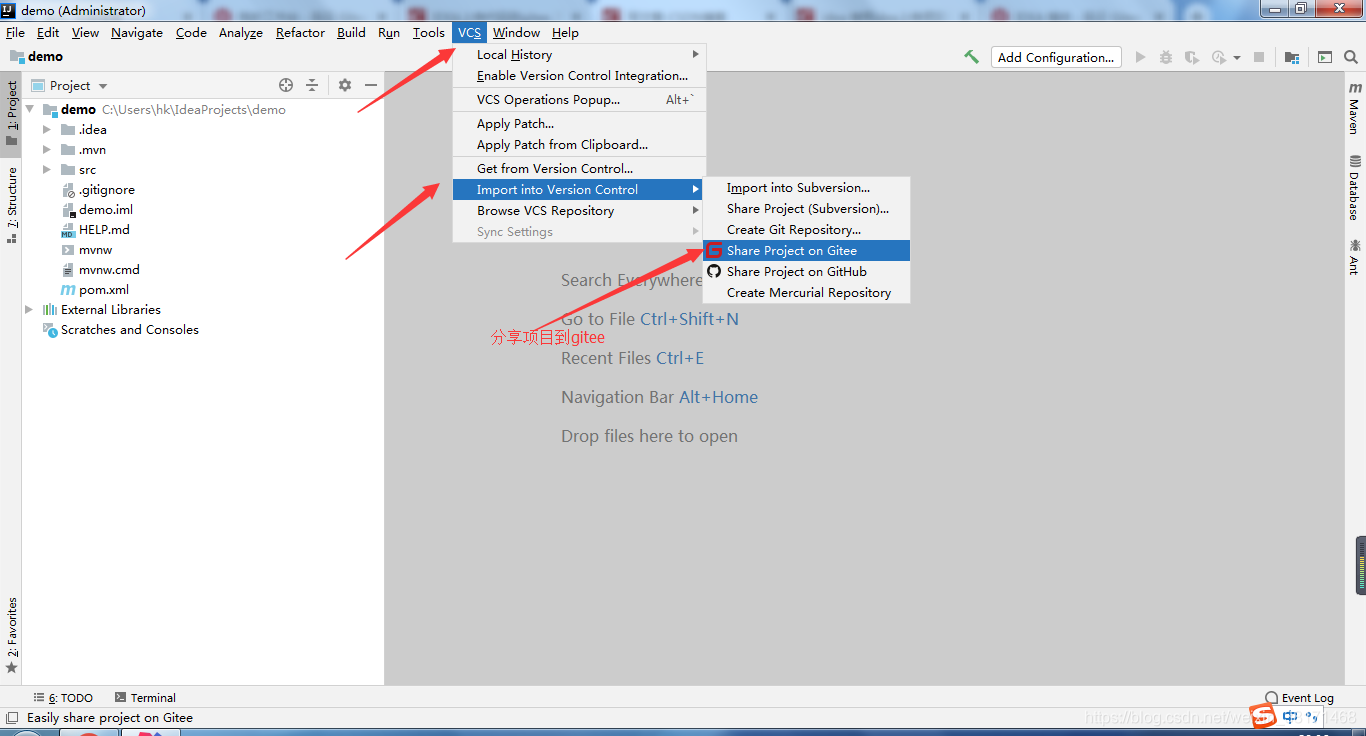The width and height of the screenshot is (1366, 736).
Task: Click the demo breadcrumb in navigation bar
Action: [x=45, y=57]
